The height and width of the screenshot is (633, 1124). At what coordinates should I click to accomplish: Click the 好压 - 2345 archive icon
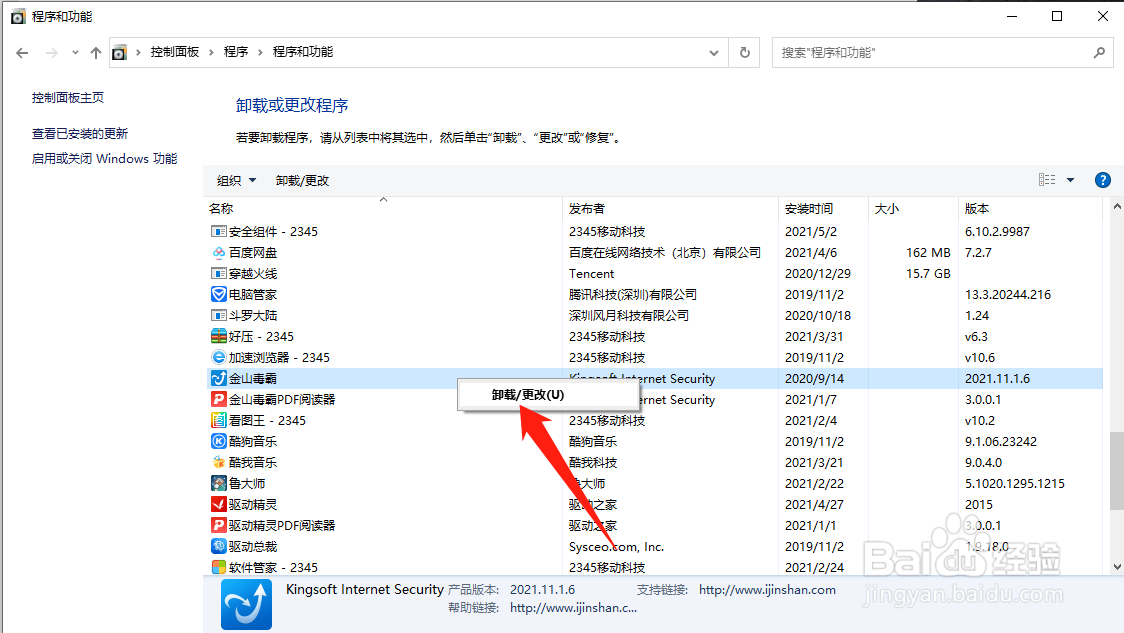pos(219,336)
